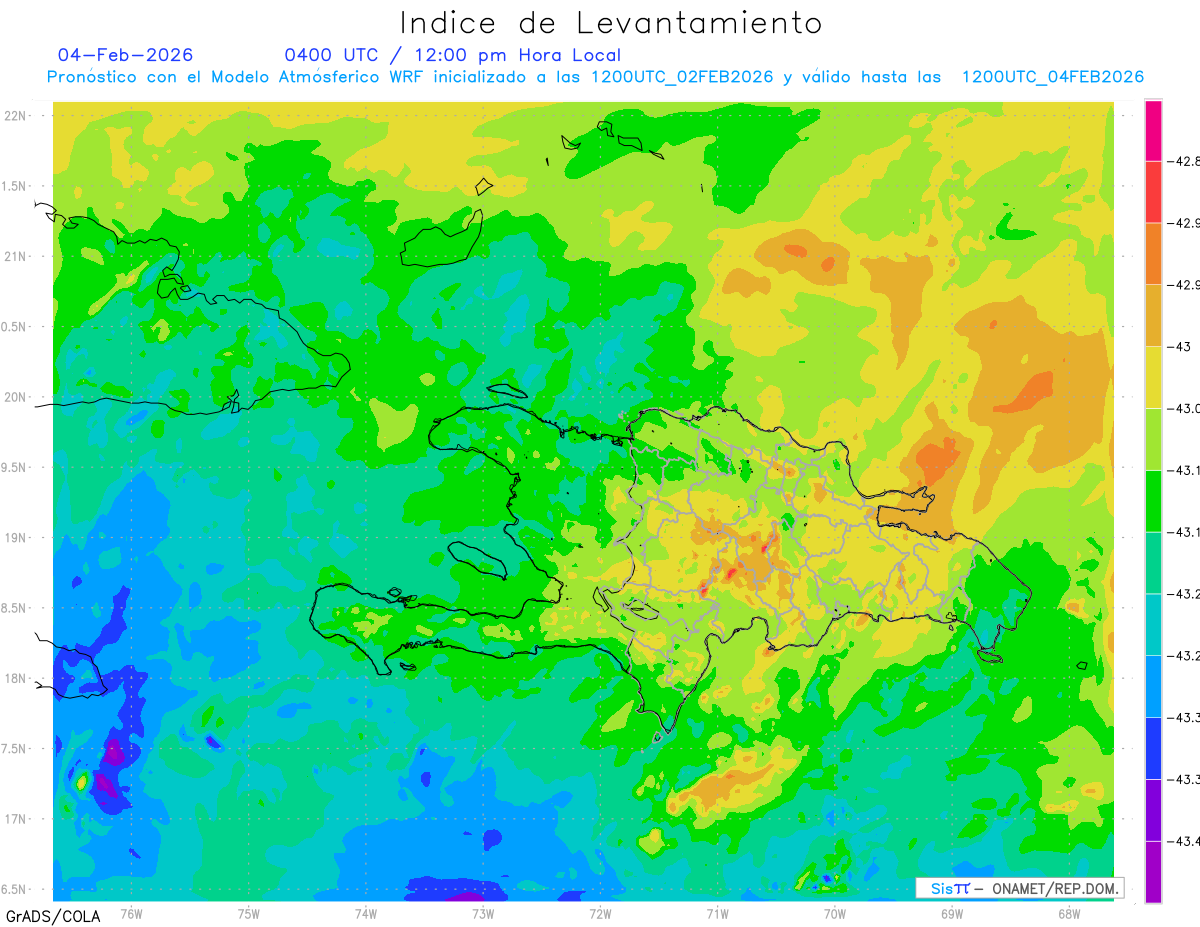This screenshot has width=1200, height=927.
Task: Click the 1200UTC_02FEB2026 initialization time
Action: (682, 77)
